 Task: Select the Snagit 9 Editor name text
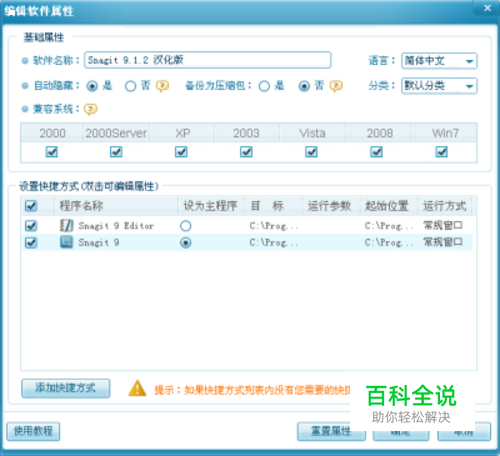116,226
